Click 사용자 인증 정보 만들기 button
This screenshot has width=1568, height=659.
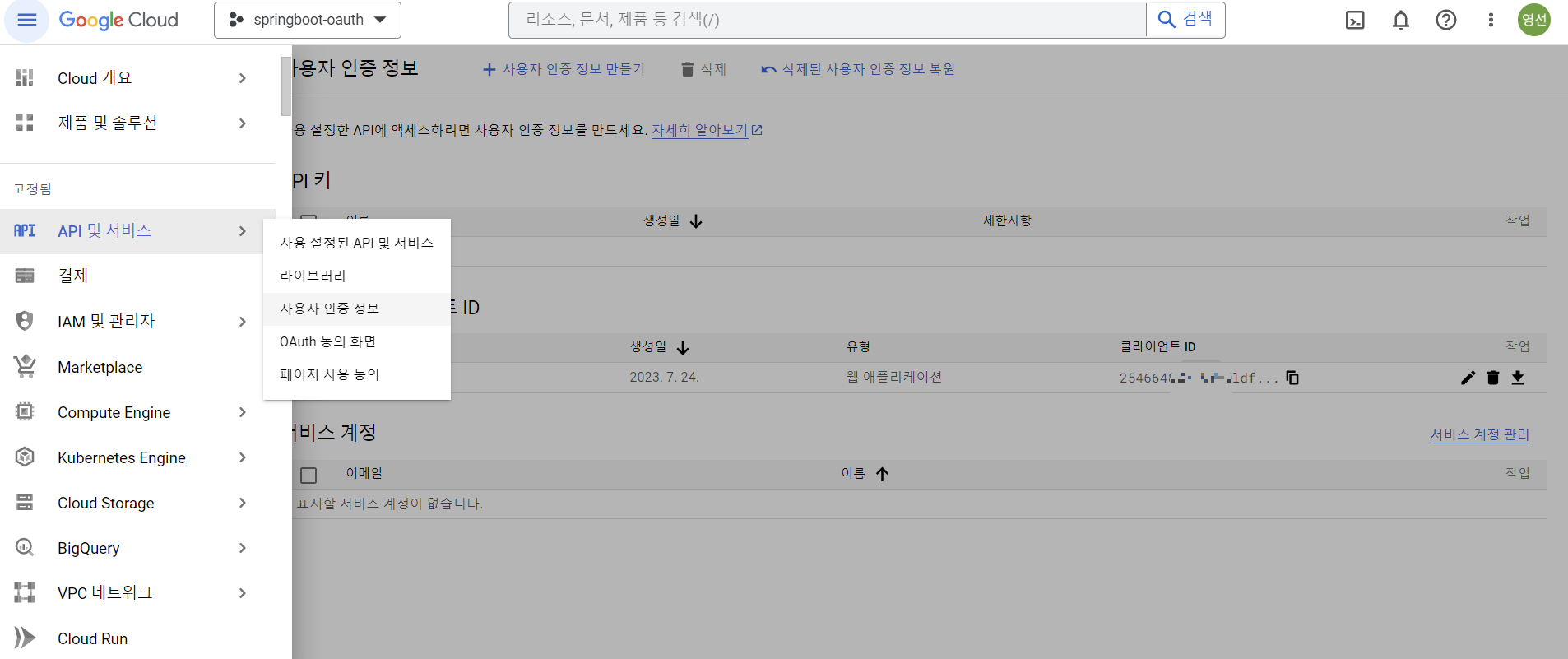(x=564, y=69)
